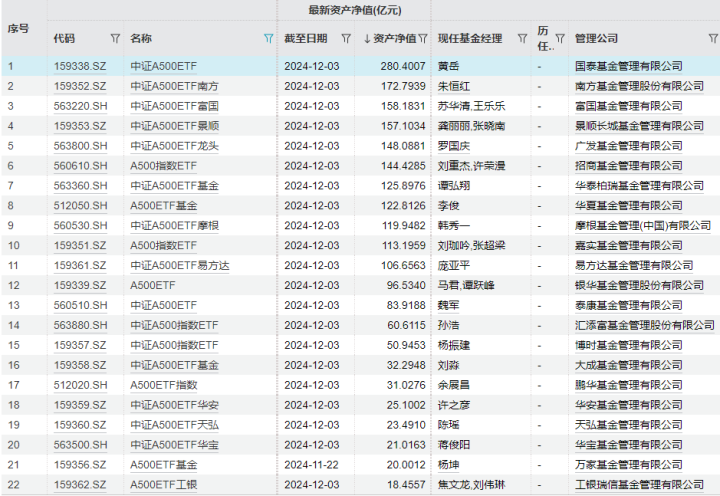Image resolution: width=720 pixels, height=496 pixels.
Task: Click the 管理公司 column header label
Action: pos(596,39)
